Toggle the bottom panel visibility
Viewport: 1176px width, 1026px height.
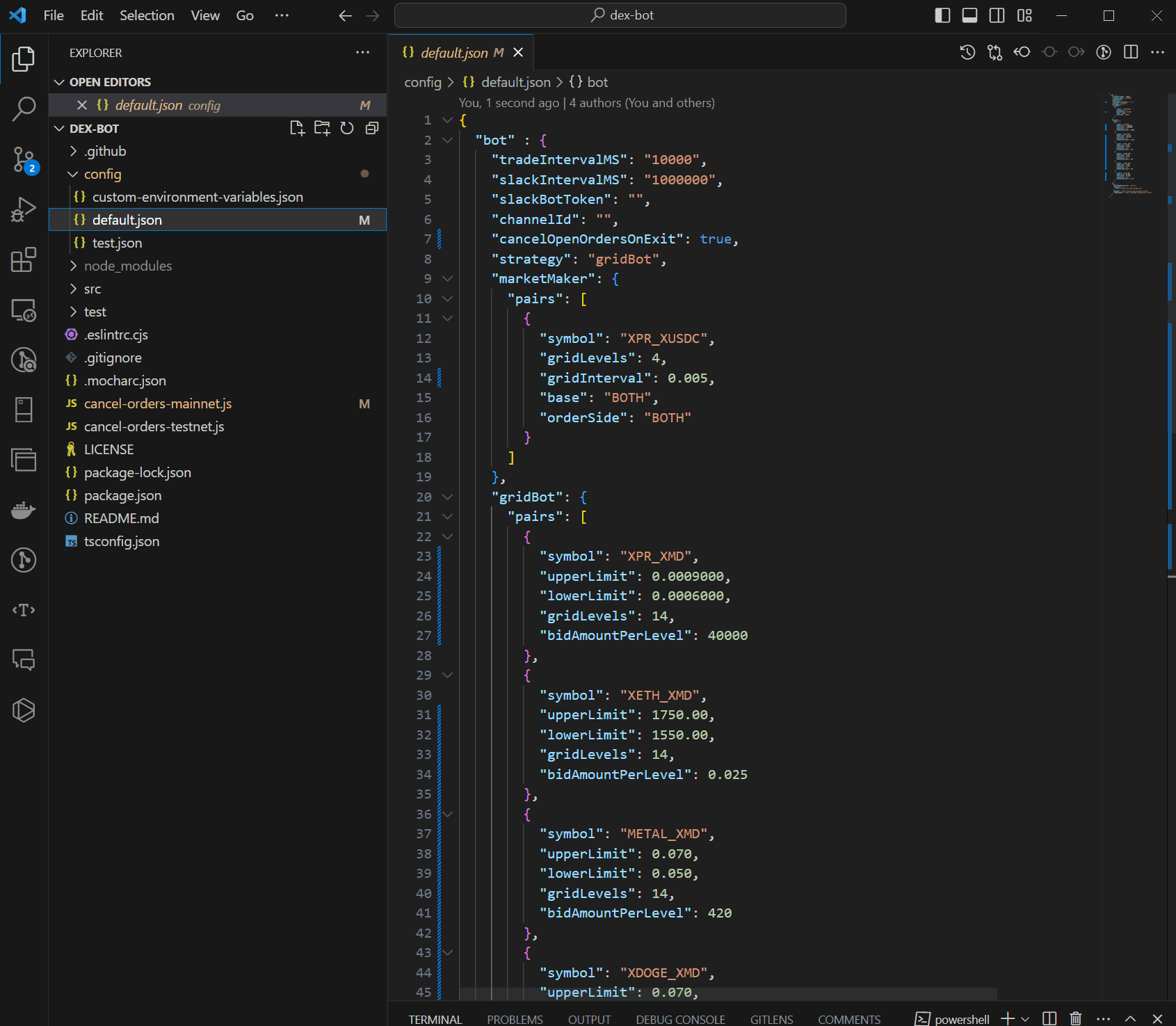[x=969, y=15]
